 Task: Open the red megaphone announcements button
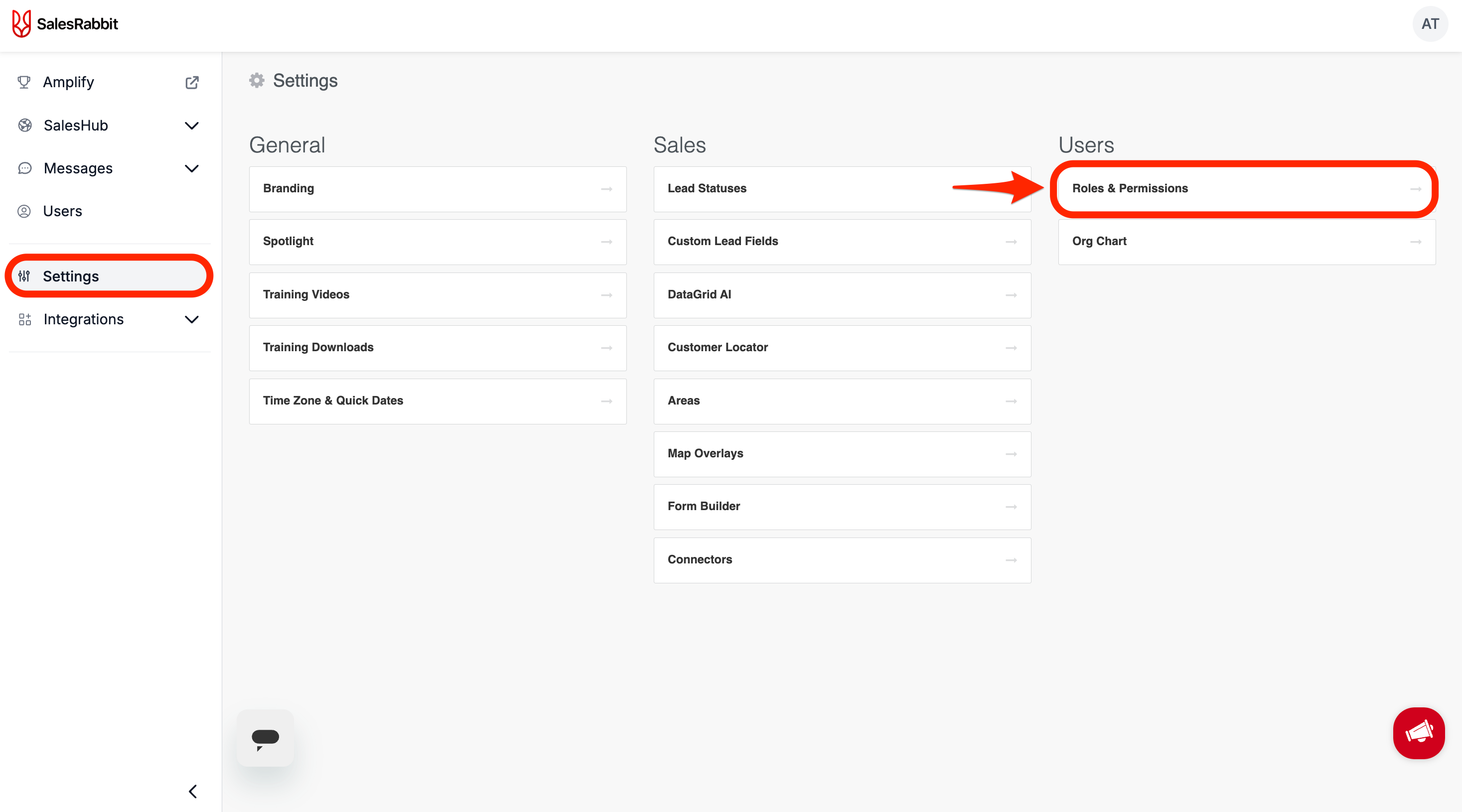(1418, 733)
